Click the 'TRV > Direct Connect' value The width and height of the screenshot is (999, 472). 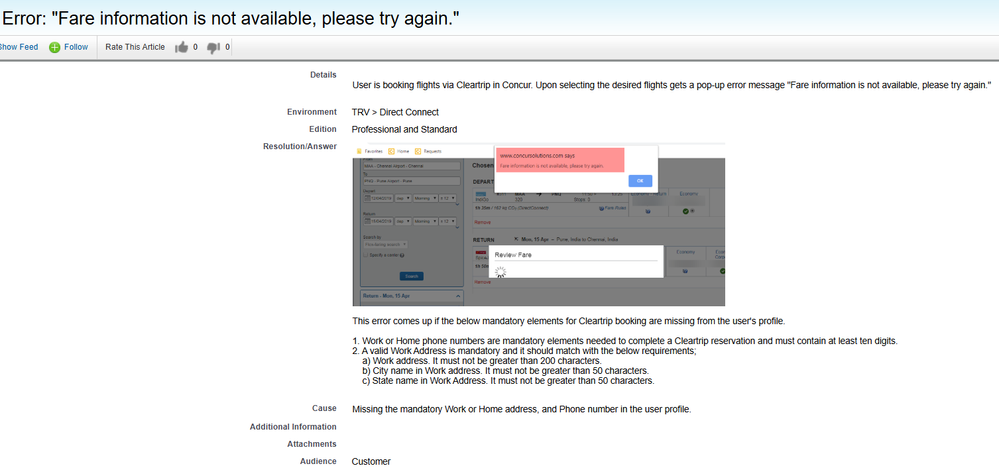tap(395, 112)
